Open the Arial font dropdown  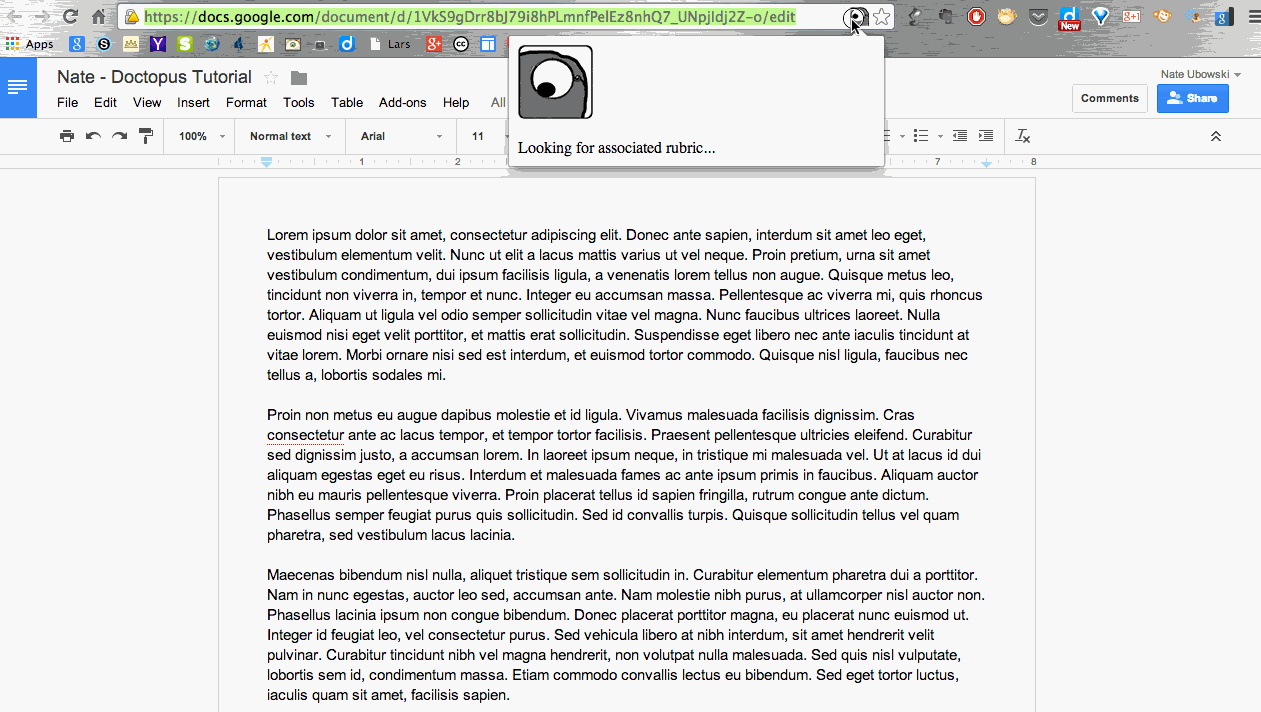401,136
